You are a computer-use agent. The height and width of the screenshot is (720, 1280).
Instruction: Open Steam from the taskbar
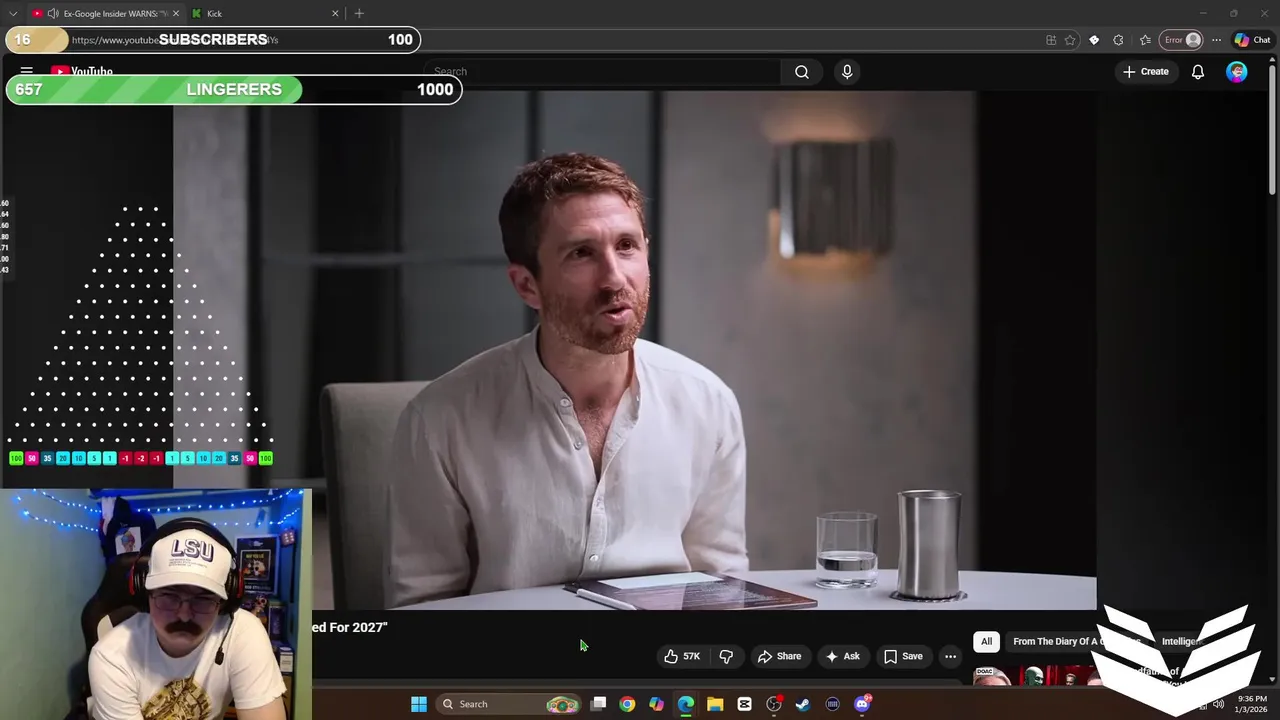[803, 704]
